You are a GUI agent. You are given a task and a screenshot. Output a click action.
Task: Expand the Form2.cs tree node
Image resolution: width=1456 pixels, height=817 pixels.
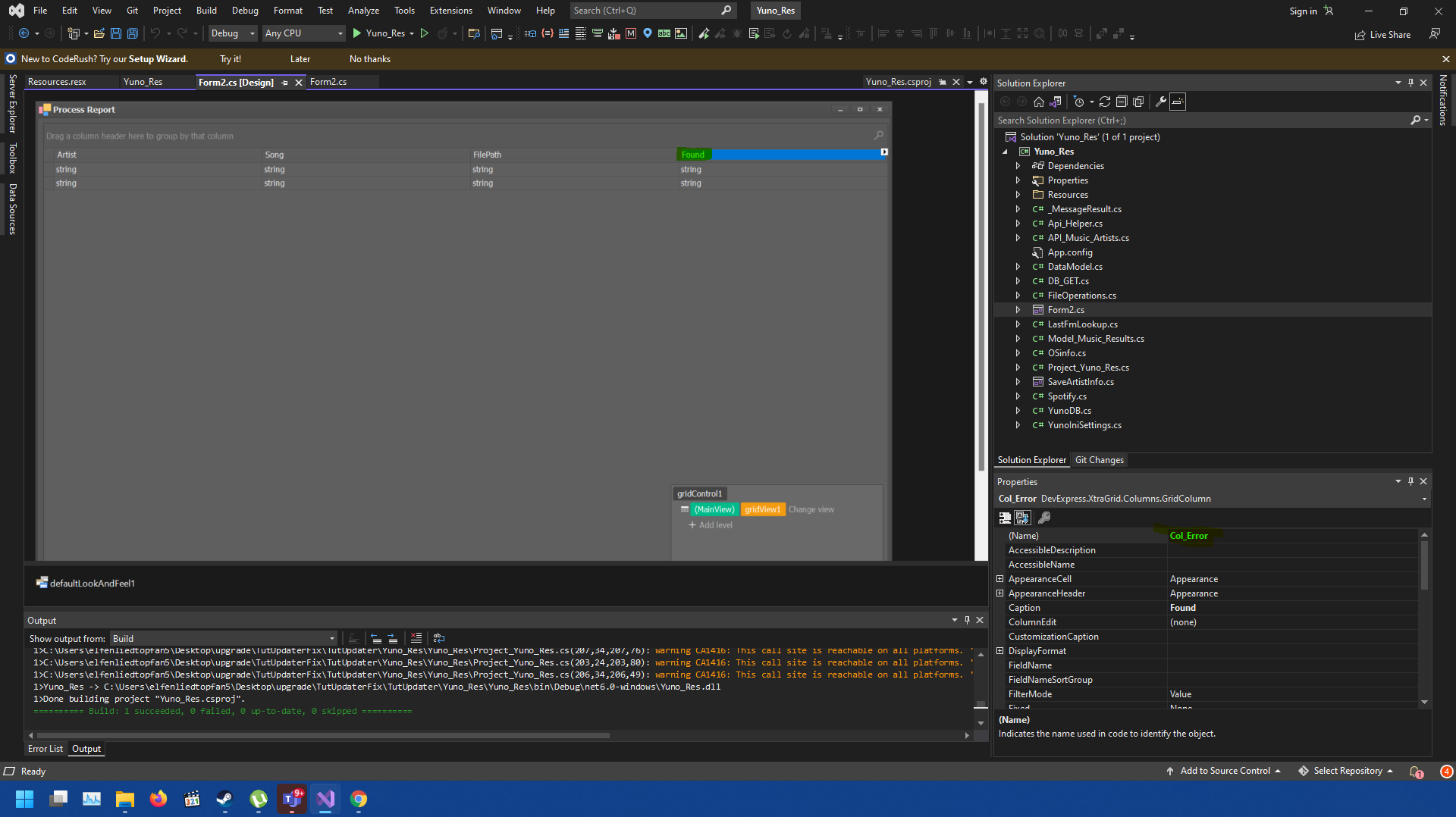[1018, 310]
